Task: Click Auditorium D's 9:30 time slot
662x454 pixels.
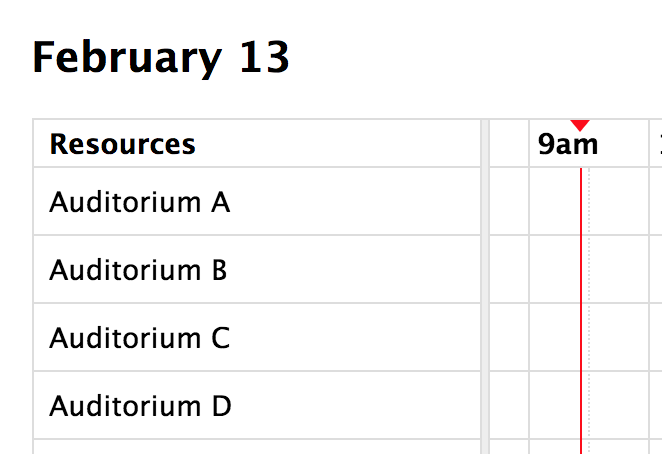Action: 620,406
